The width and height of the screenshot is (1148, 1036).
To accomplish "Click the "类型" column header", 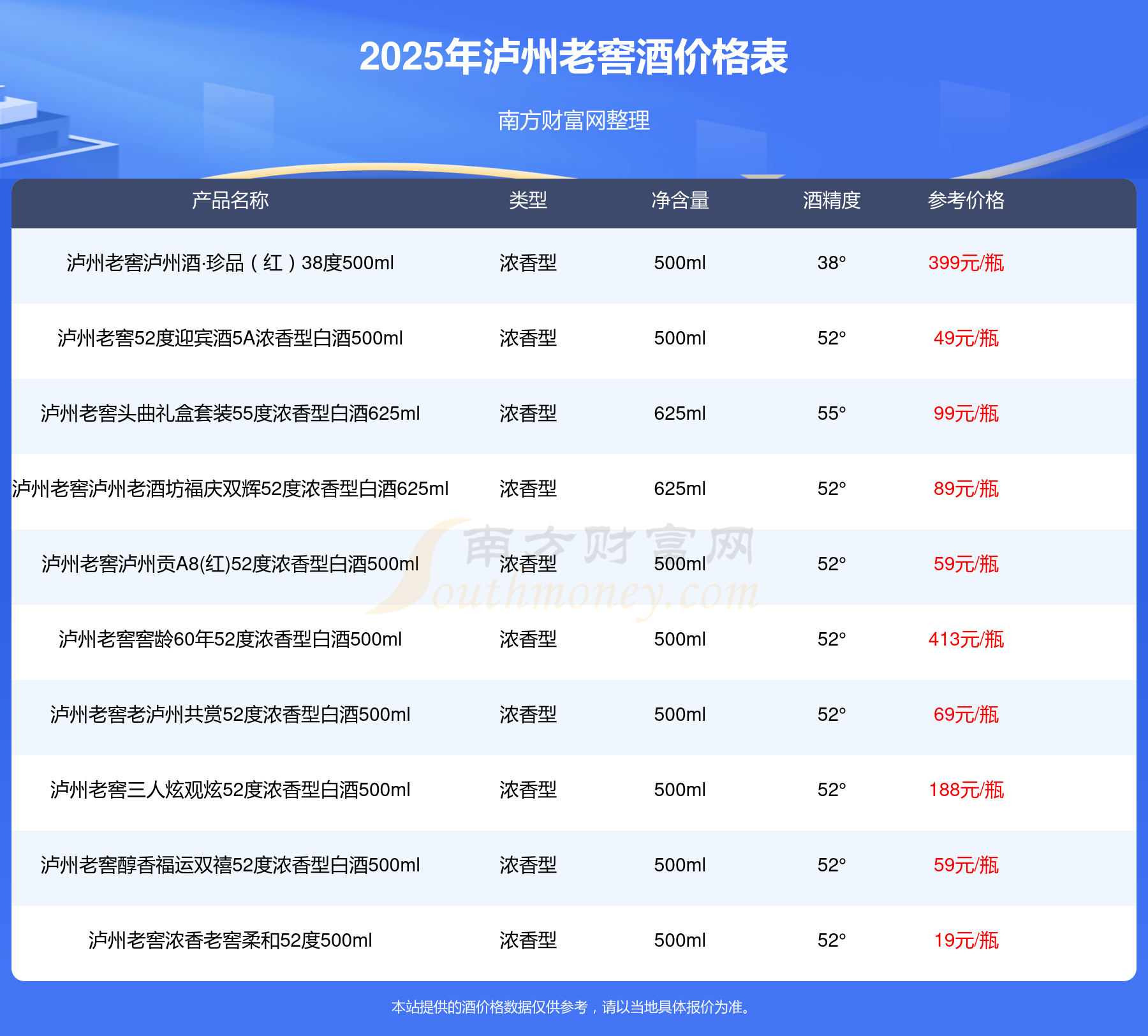I will [x=528, y=200].
